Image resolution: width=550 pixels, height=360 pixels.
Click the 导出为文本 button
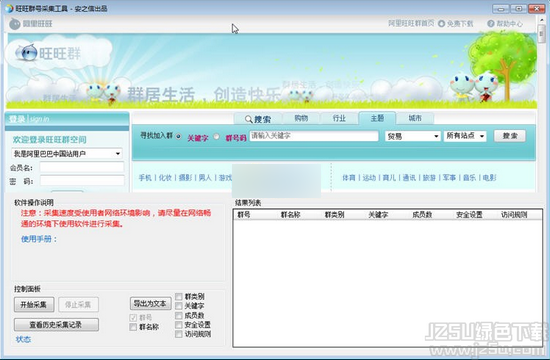click(150, 304)
